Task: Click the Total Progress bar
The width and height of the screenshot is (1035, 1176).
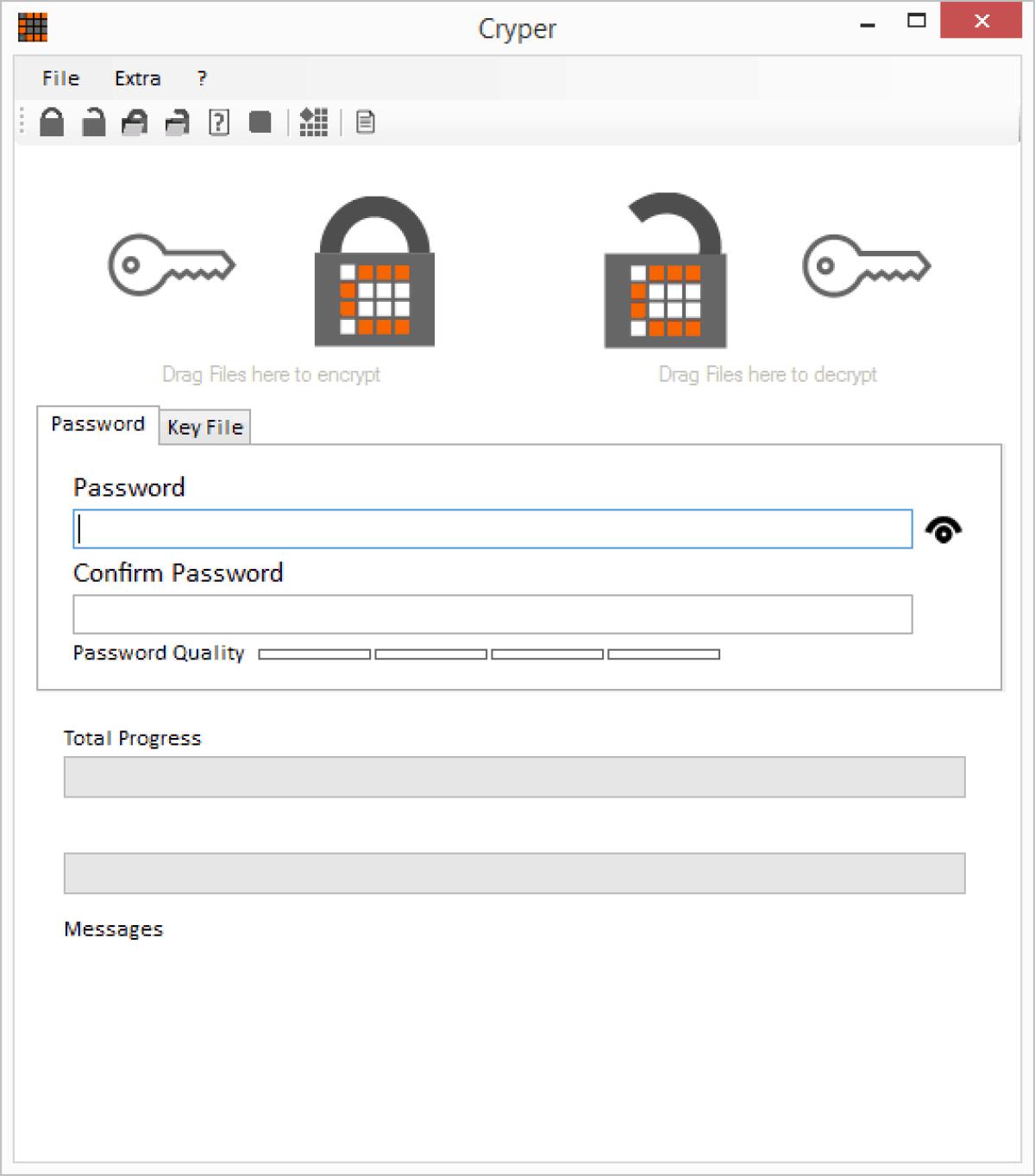Action: click(514, 776)
